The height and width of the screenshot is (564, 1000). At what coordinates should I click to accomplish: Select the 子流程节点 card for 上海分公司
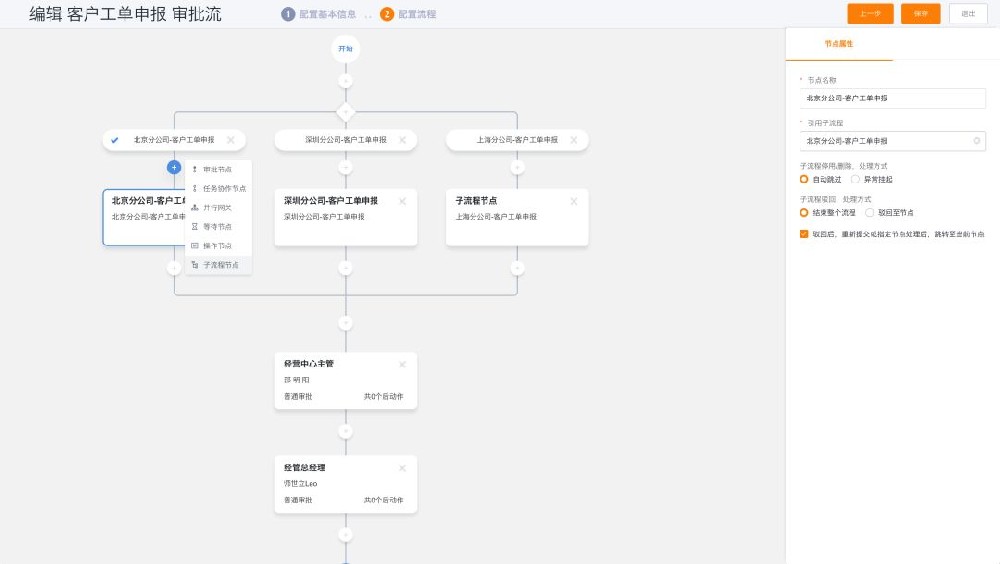point(517,217)
